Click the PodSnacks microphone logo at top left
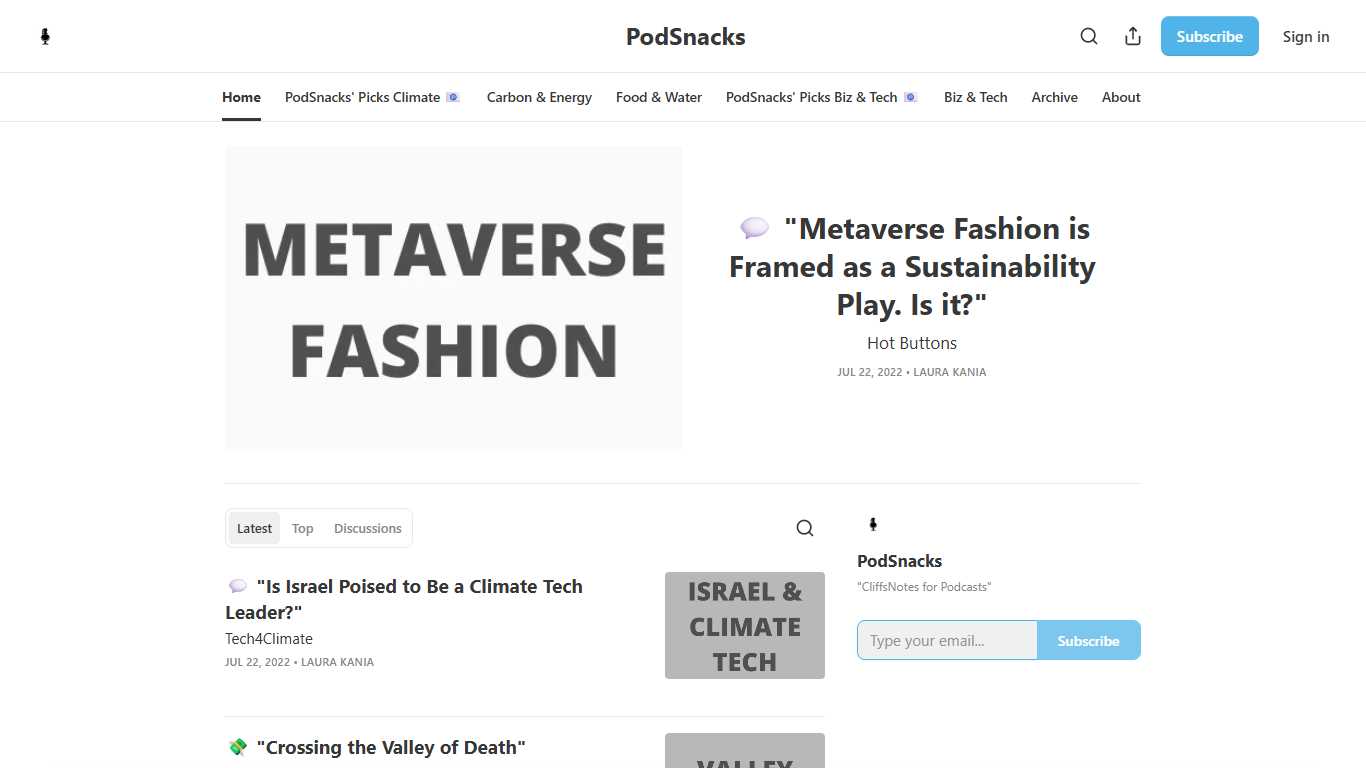The height and width of the screenshot is (768, 1366). (x=45, y=37)
